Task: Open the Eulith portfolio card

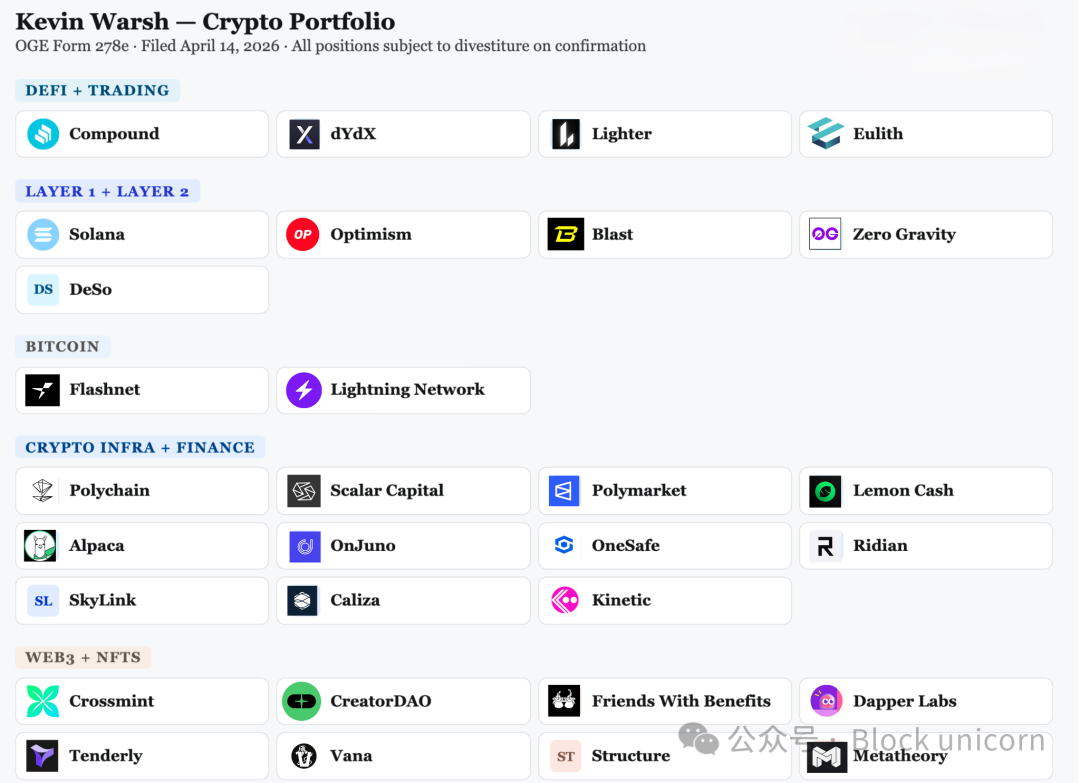Action: coord(925,134)
